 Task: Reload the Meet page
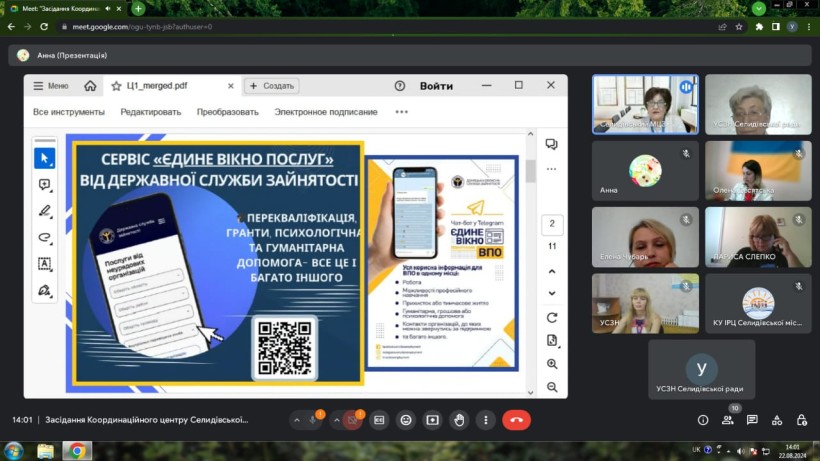[x=44, y=27]
